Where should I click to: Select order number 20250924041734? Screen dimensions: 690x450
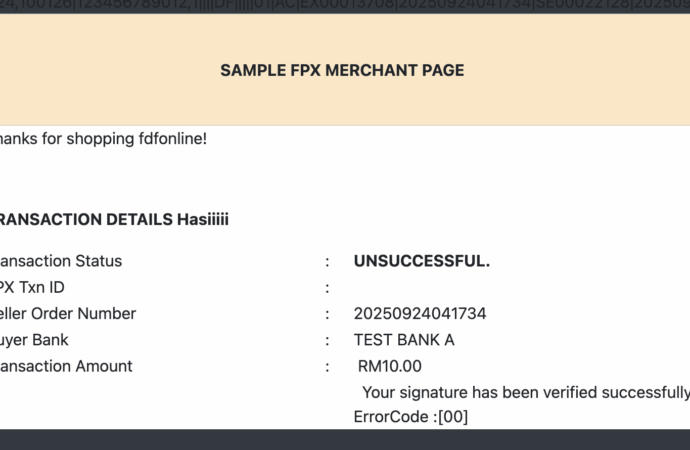coord(420,313)
